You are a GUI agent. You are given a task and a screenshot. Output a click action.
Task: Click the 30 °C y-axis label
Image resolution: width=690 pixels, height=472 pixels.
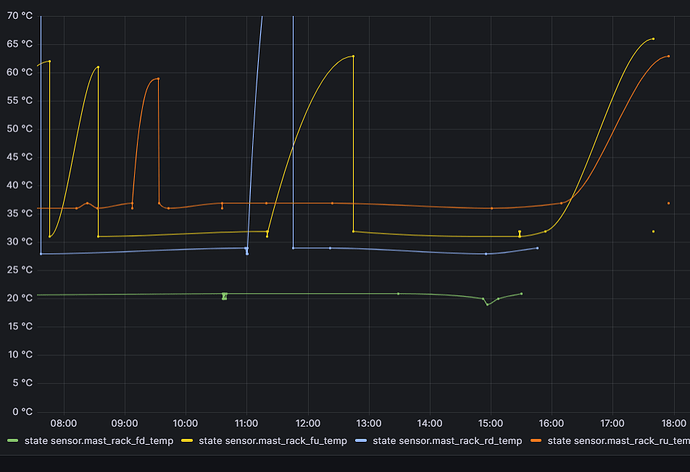pos(19,241)
